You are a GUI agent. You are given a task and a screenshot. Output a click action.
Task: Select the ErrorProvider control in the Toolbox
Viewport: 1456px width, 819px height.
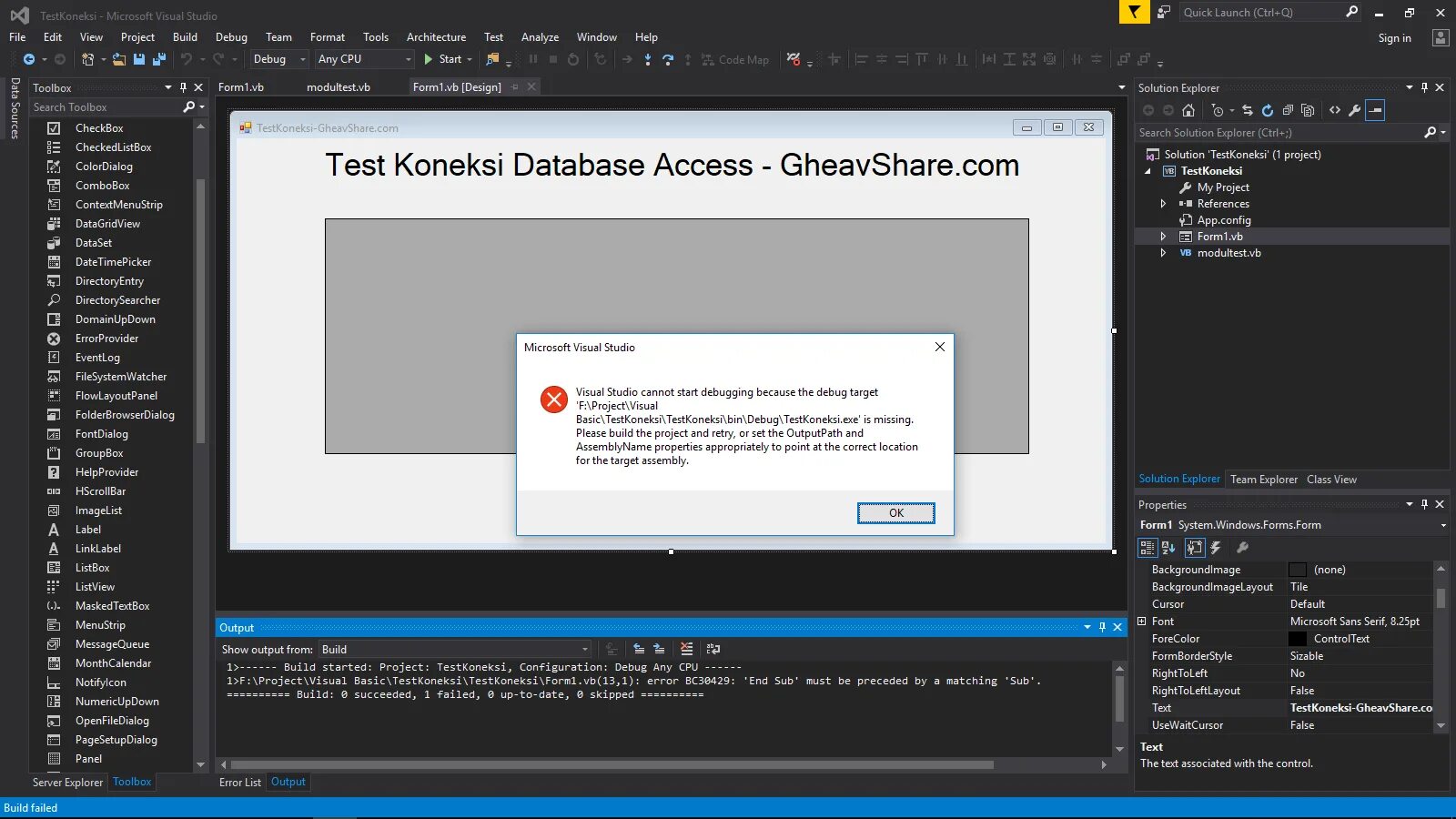click(107, 339)
